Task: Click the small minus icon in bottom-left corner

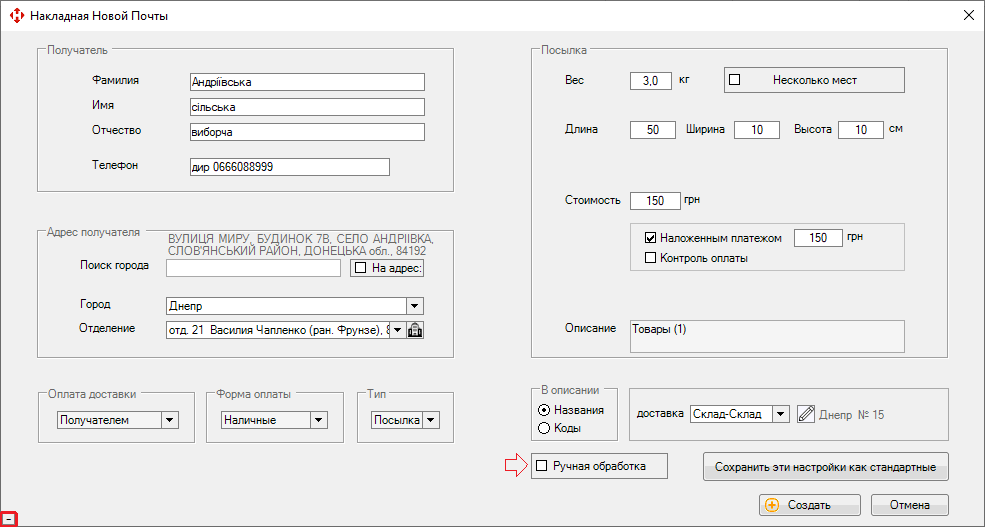Action: point(8,519)
